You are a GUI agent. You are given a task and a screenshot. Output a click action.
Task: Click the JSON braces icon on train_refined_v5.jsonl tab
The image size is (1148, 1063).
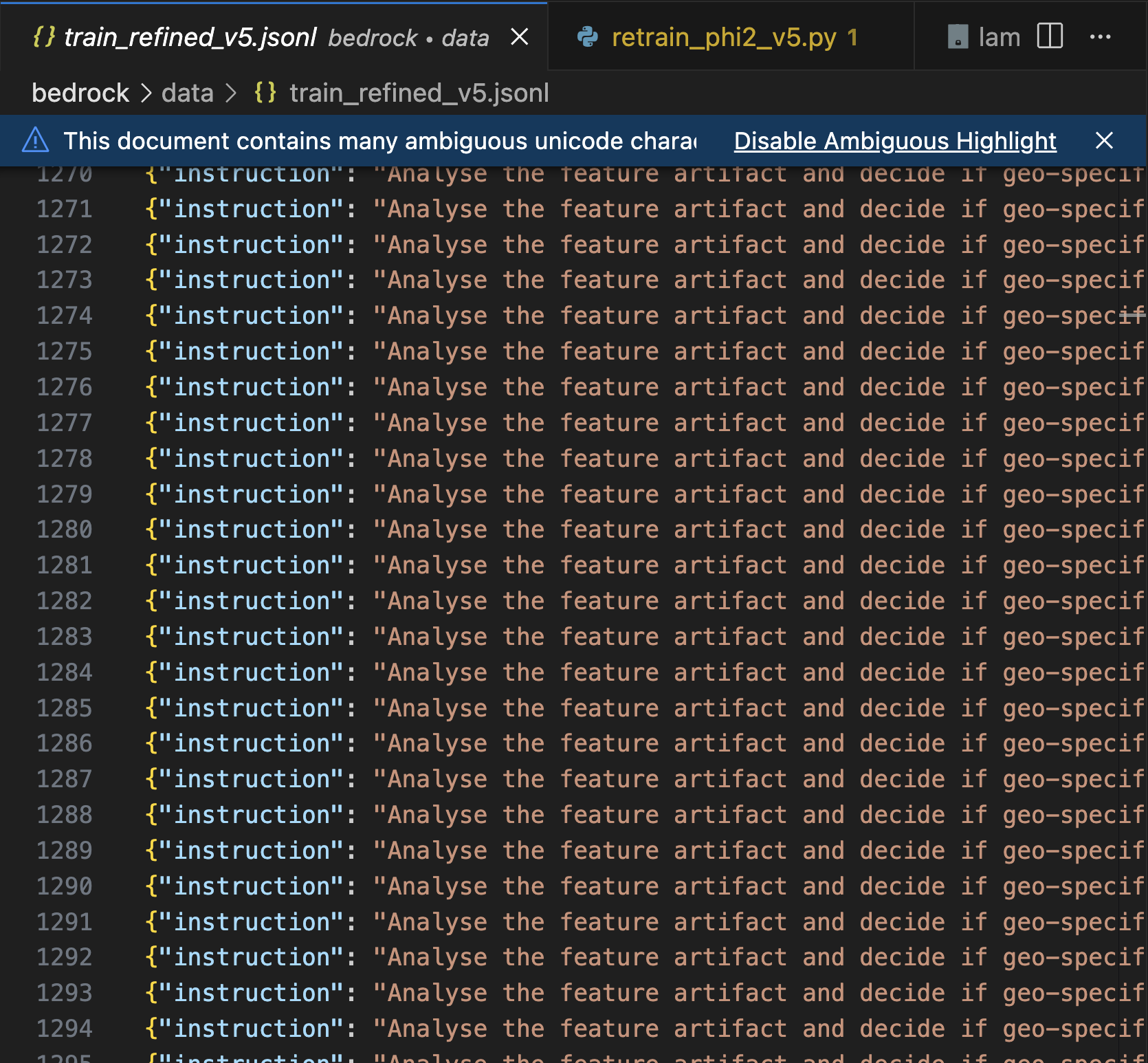[44, 37]
